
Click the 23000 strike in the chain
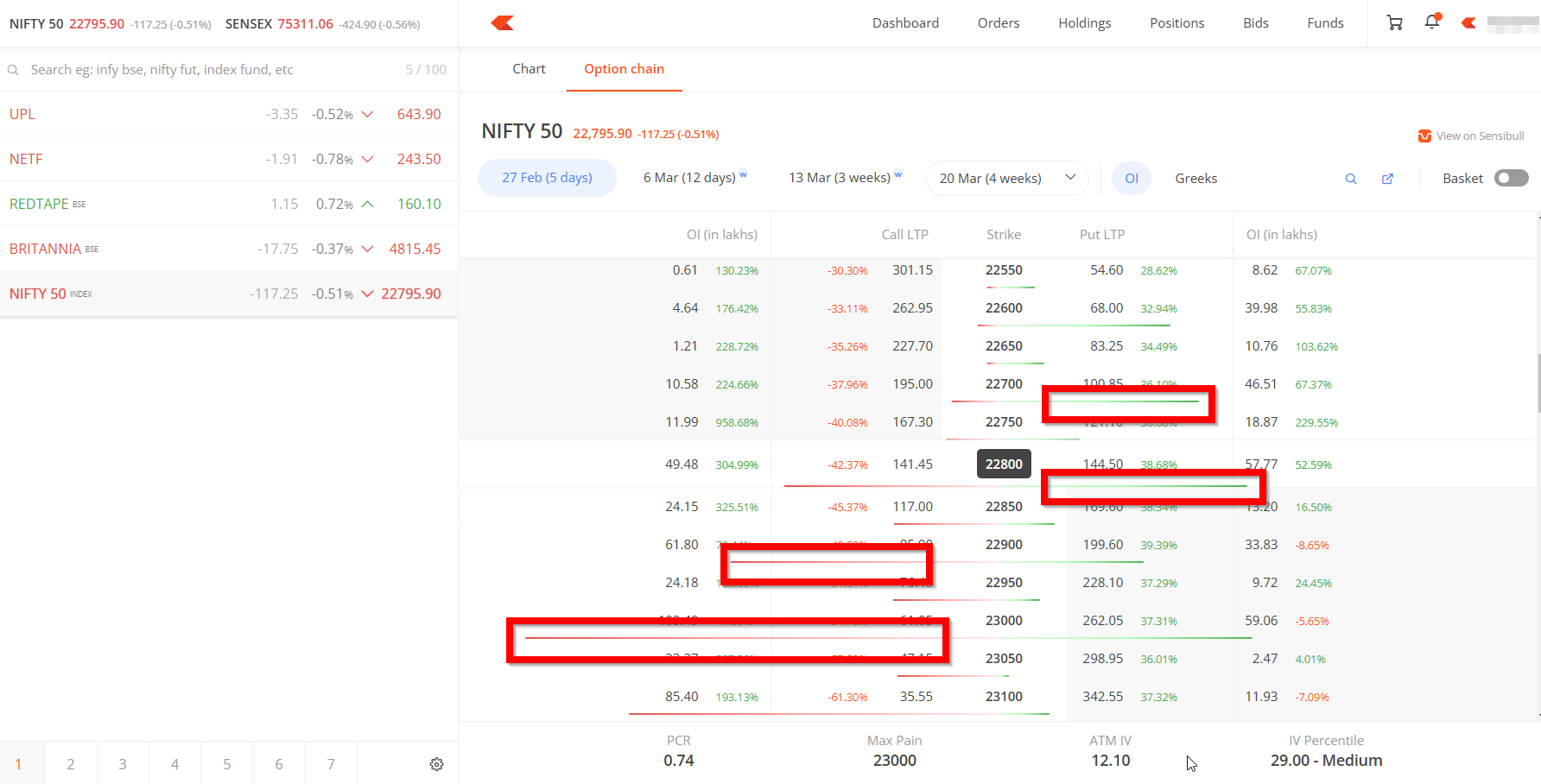(1004, 621)
